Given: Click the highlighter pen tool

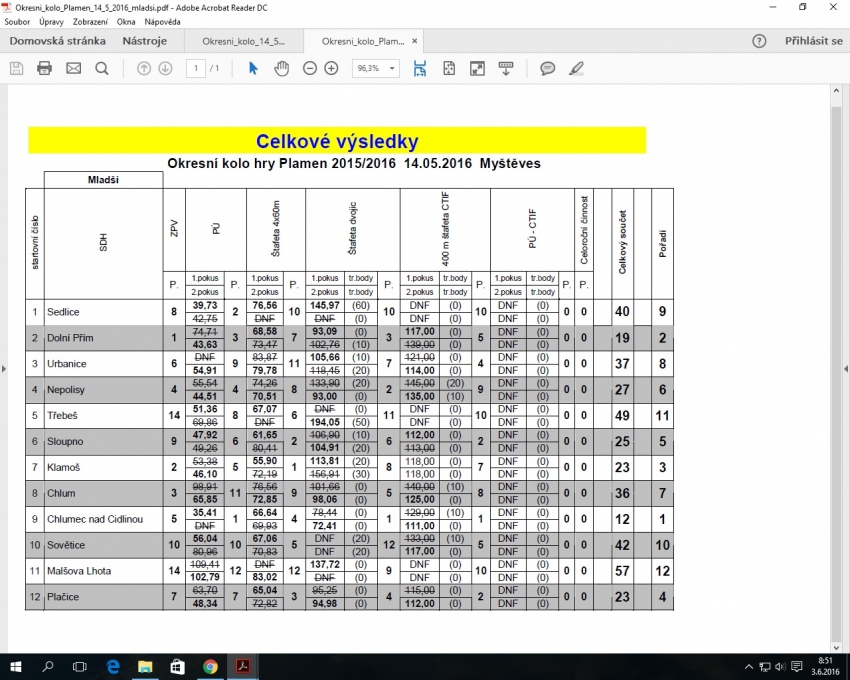Looking at the screenshot, I should (576, 68).
